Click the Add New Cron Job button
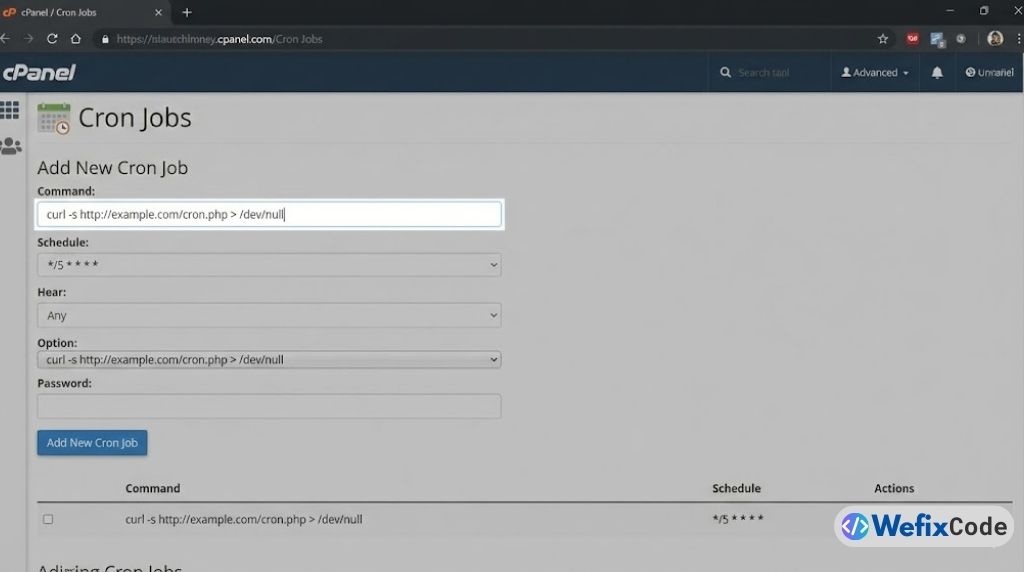The image size is (1024, 572). pyautogui.click(x=92, y=443)
